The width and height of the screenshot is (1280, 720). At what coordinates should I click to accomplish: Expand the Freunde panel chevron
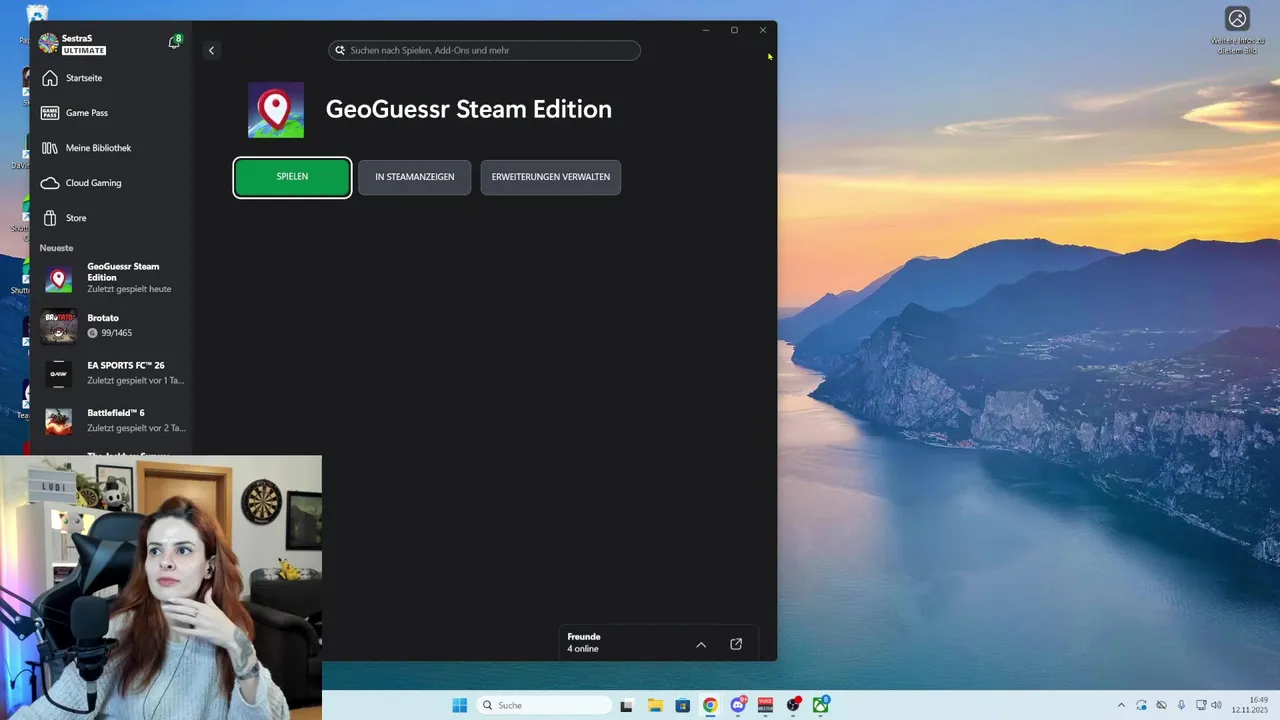click(701, 644)
